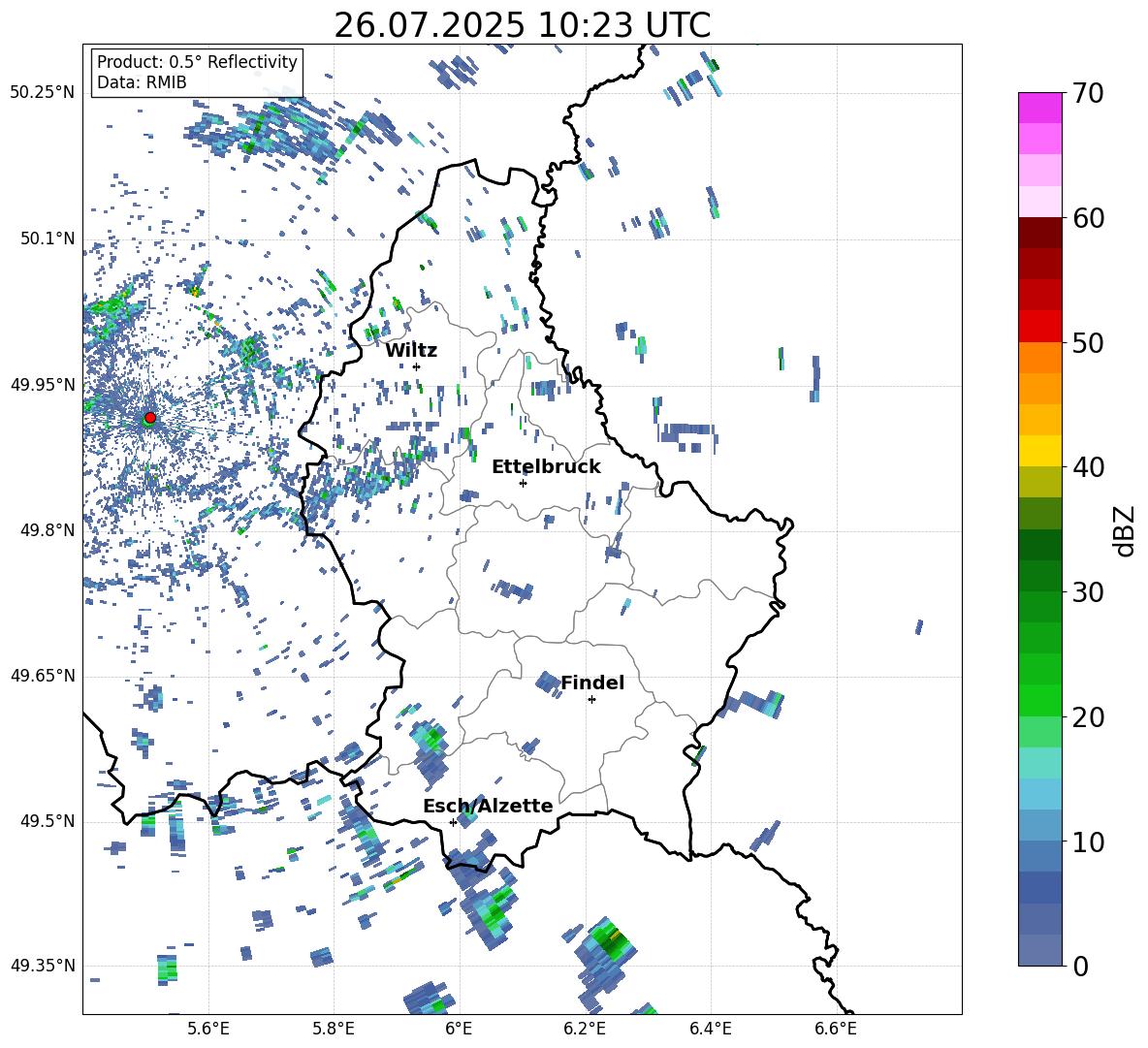This screenshot has height=1048, width=1148.
Task: Click the dBZ colorbar axis label
Action: point(1126,530)
